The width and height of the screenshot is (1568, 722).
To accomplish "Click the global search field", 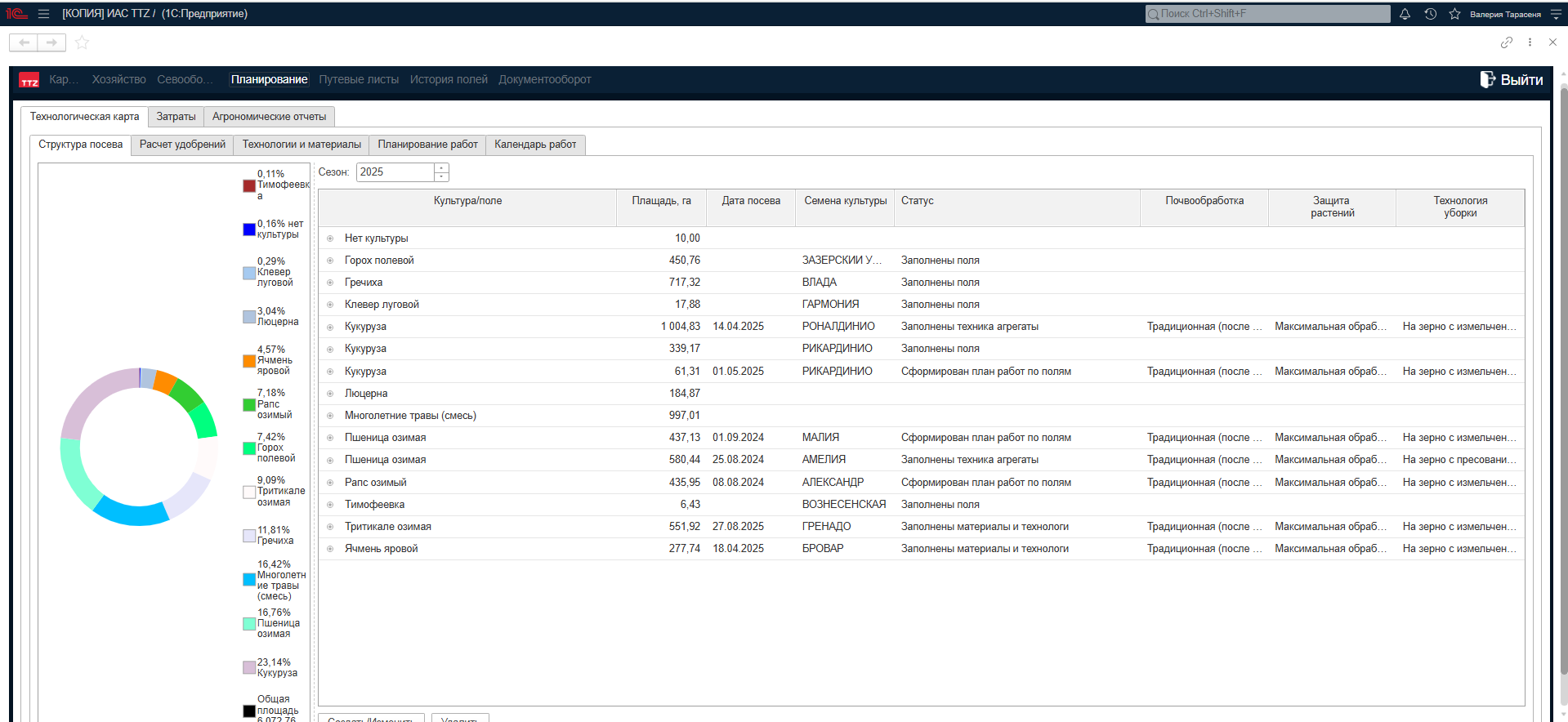I will pyautogui.click(x=1267, y=14).
